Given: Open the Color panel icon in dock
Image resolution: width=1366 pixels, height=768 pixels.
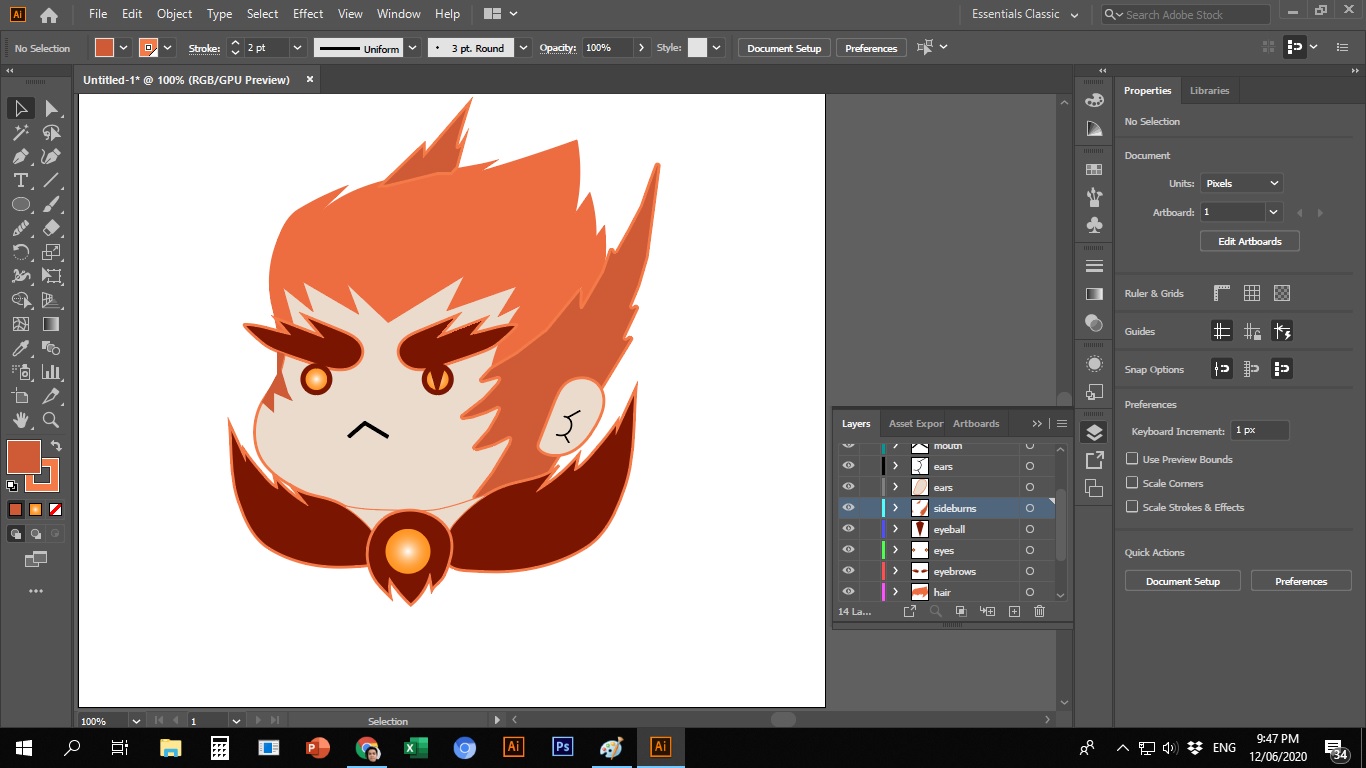Looking at the screenshot, I should click(x=1094, y=100).
